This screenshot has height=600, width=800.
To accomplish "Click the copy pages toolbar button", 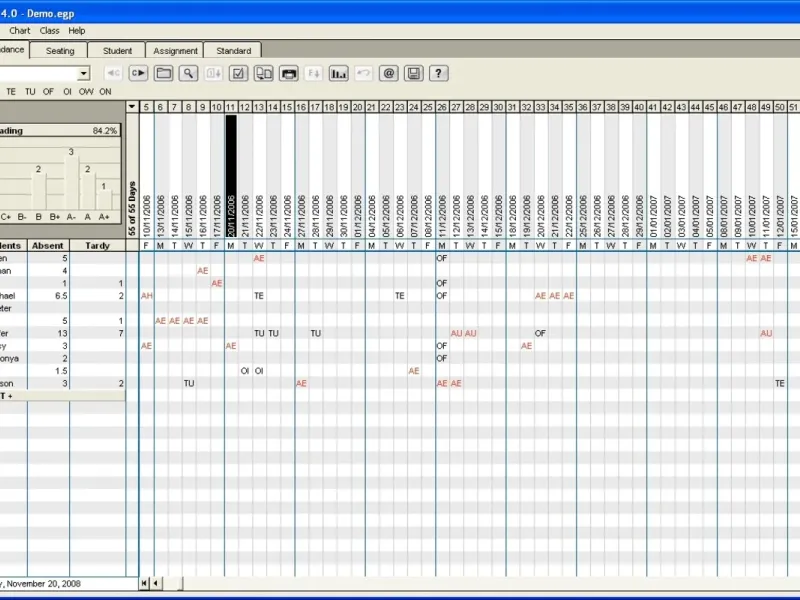I will [263, 73].
